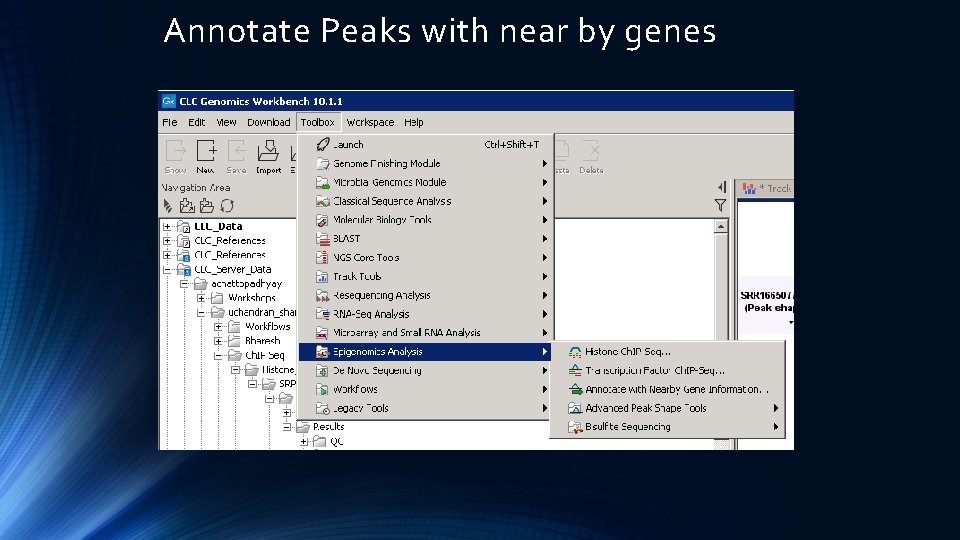Switch to the Track tab
960x540 pixels.
pos(768,189)
